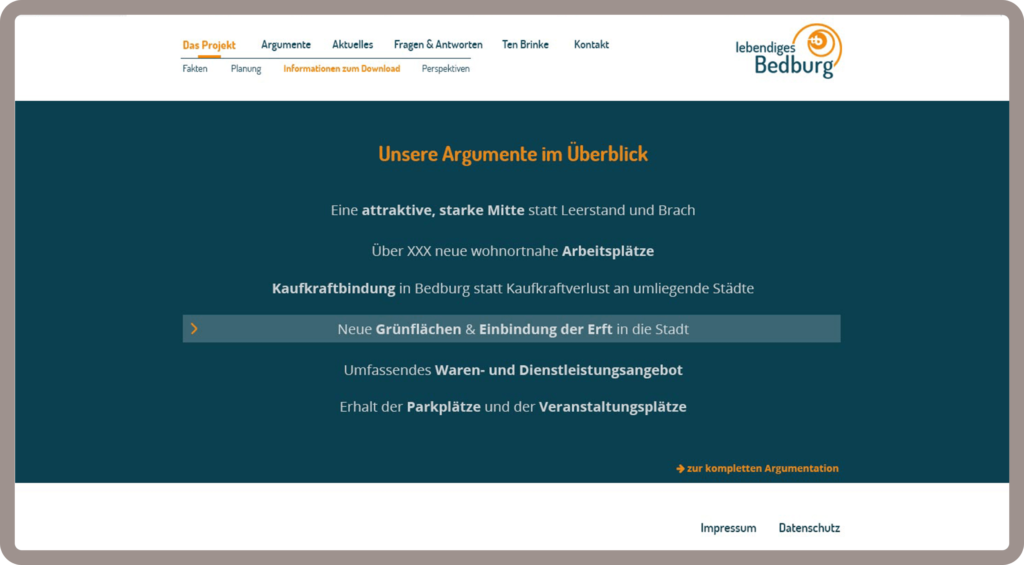The height and width of the screenshot is (565, 1024).
Task: Open the Perspektiven submenu item
Action: (445, 69)
